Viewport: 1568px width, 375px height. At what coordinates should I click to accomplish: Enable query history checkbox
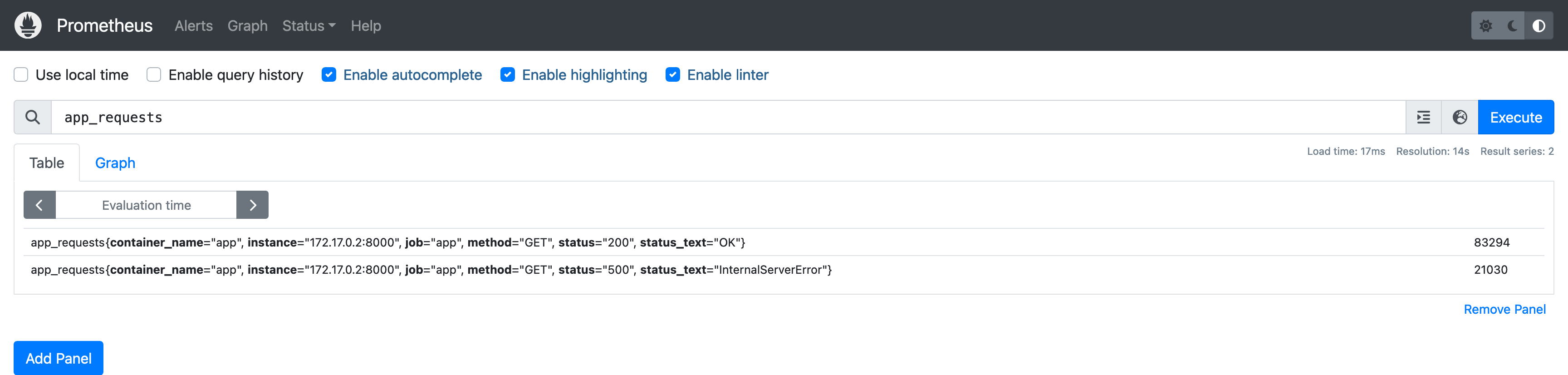[x=154, y=75]
